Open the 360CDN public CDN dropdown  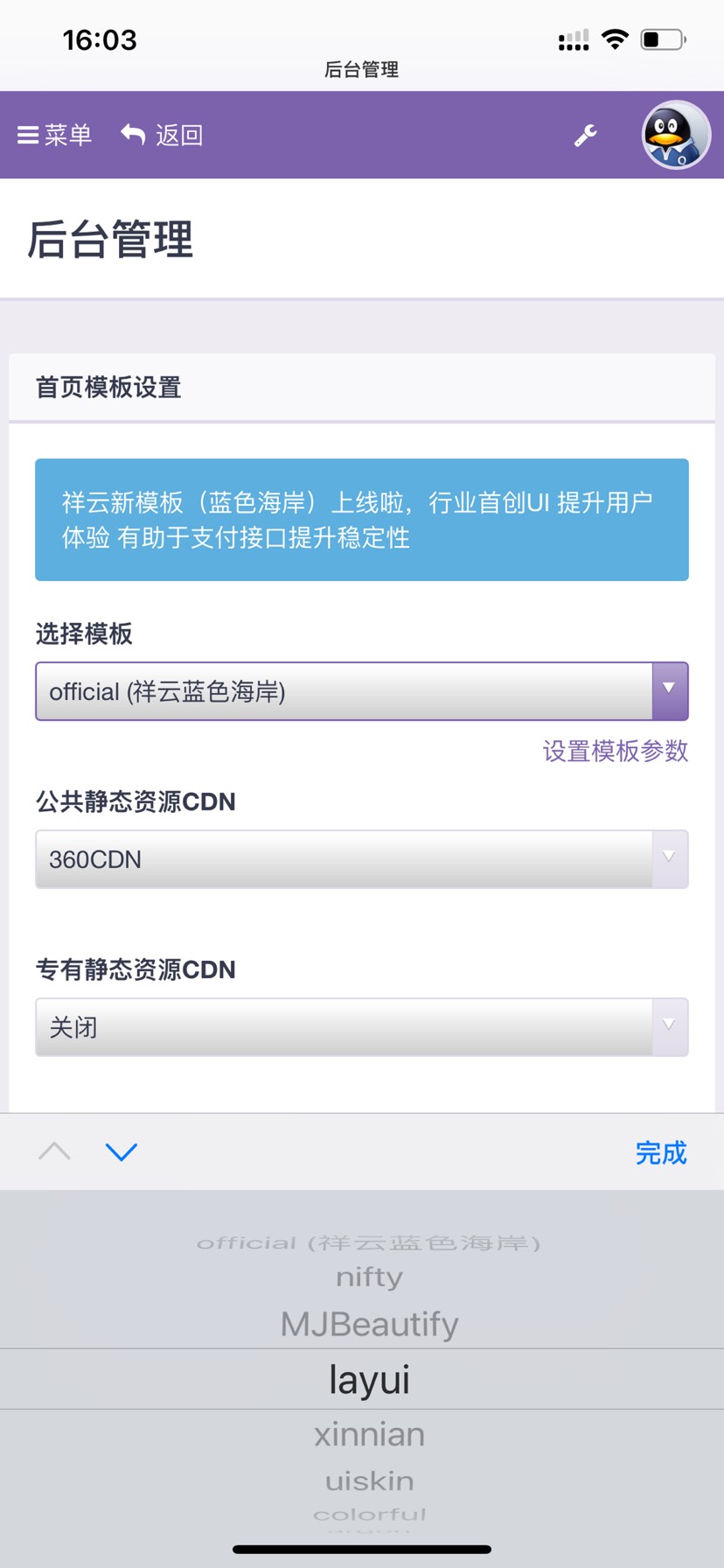pos(362,859)
